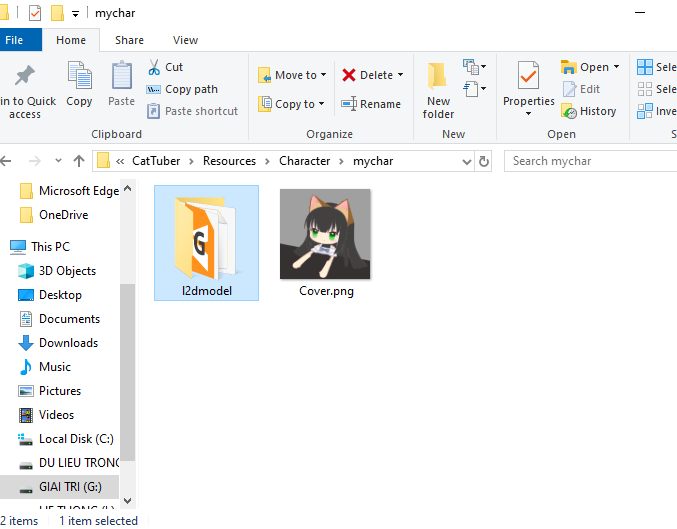Open Pictures in navigation pane
Viewport: 677px width, 529px height.
pyautogui.click(x=50, y=391)
